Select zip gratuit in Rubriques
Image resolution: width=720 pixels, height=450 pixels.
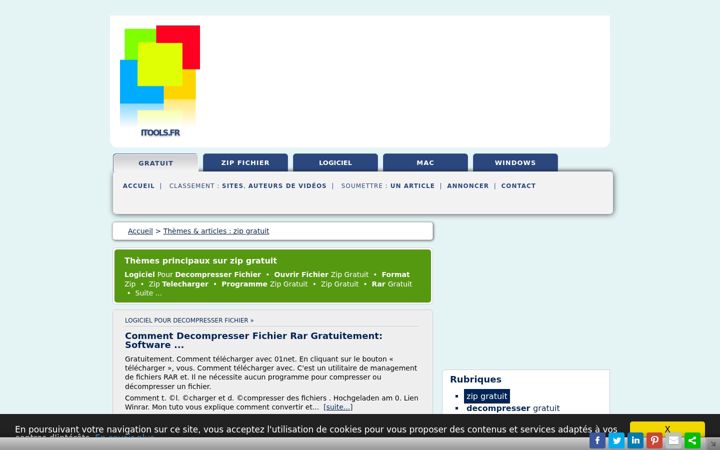click(487, 396)
